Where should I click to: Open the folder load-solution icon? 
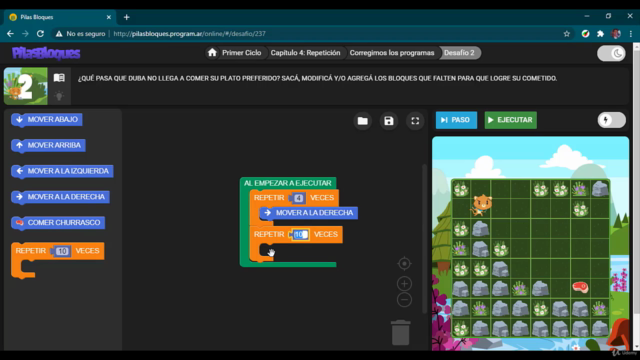(x=362, y=121)
